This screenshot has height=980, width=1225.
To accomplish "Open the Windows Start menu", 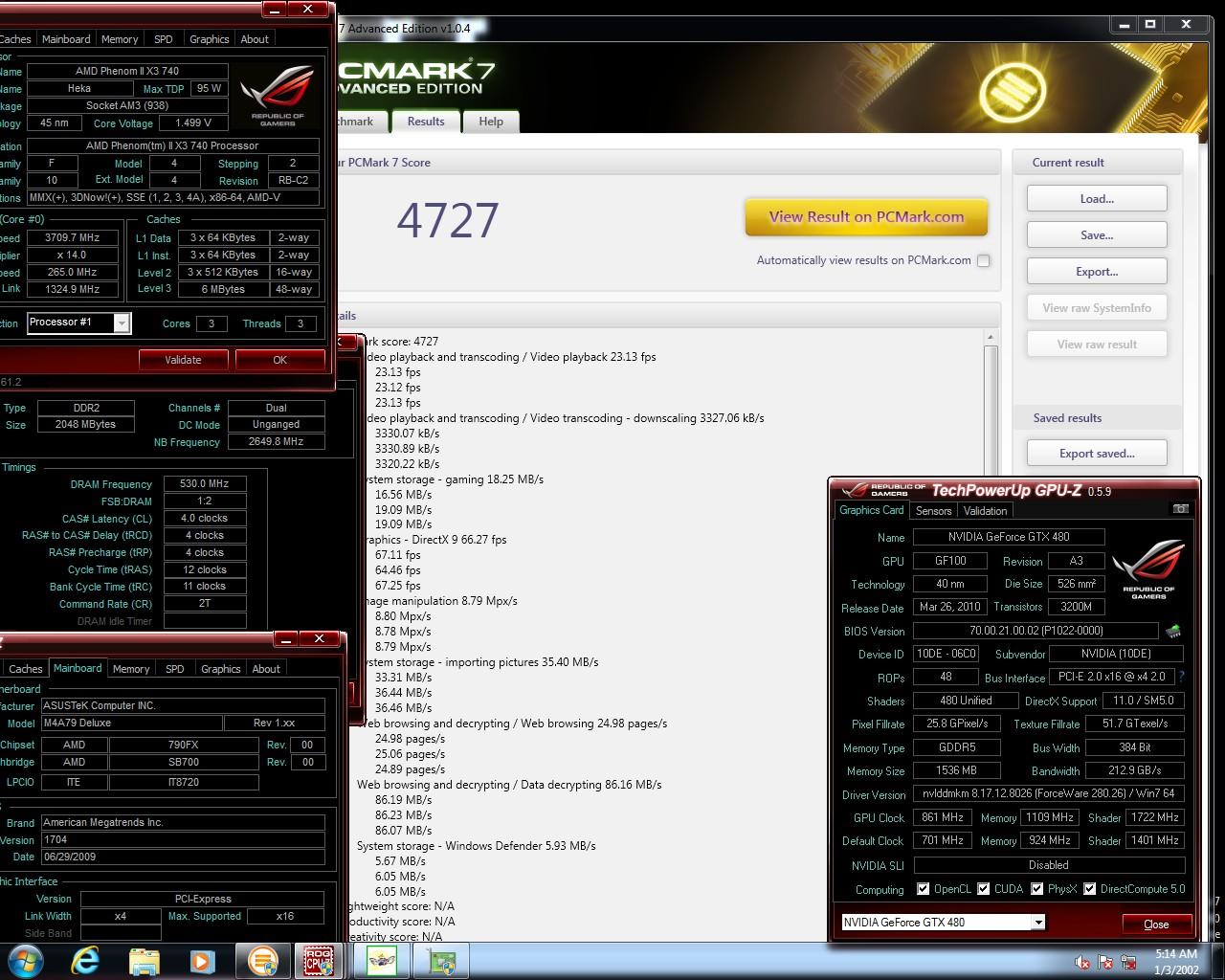I will (25, 960).
